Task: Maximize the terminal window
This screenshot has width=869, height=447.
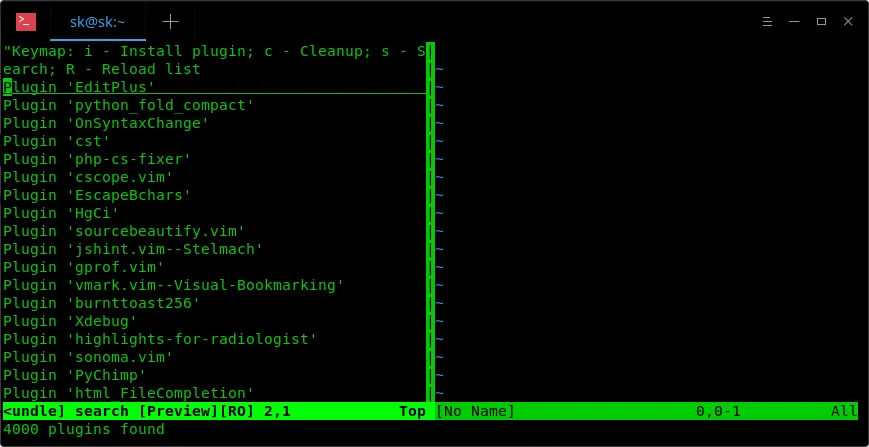Action: tap(821, 22)
